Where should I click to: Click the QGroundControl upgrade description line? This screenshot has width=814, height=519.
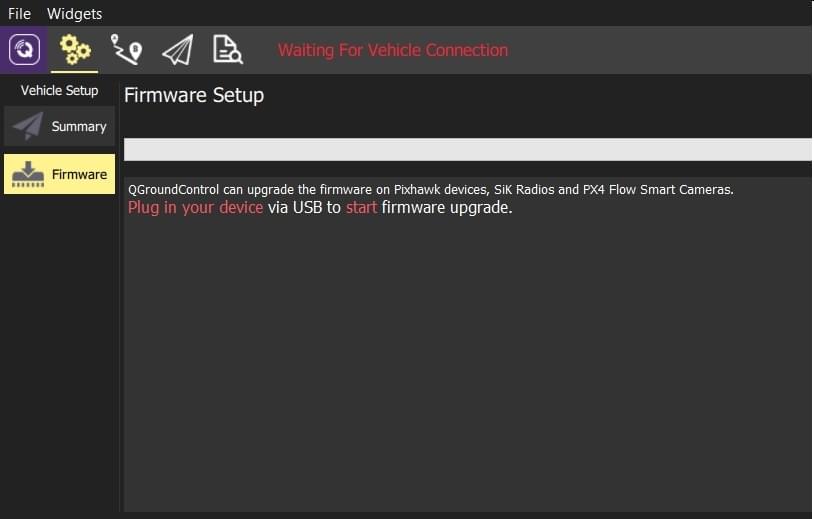(x=431, y=189)
